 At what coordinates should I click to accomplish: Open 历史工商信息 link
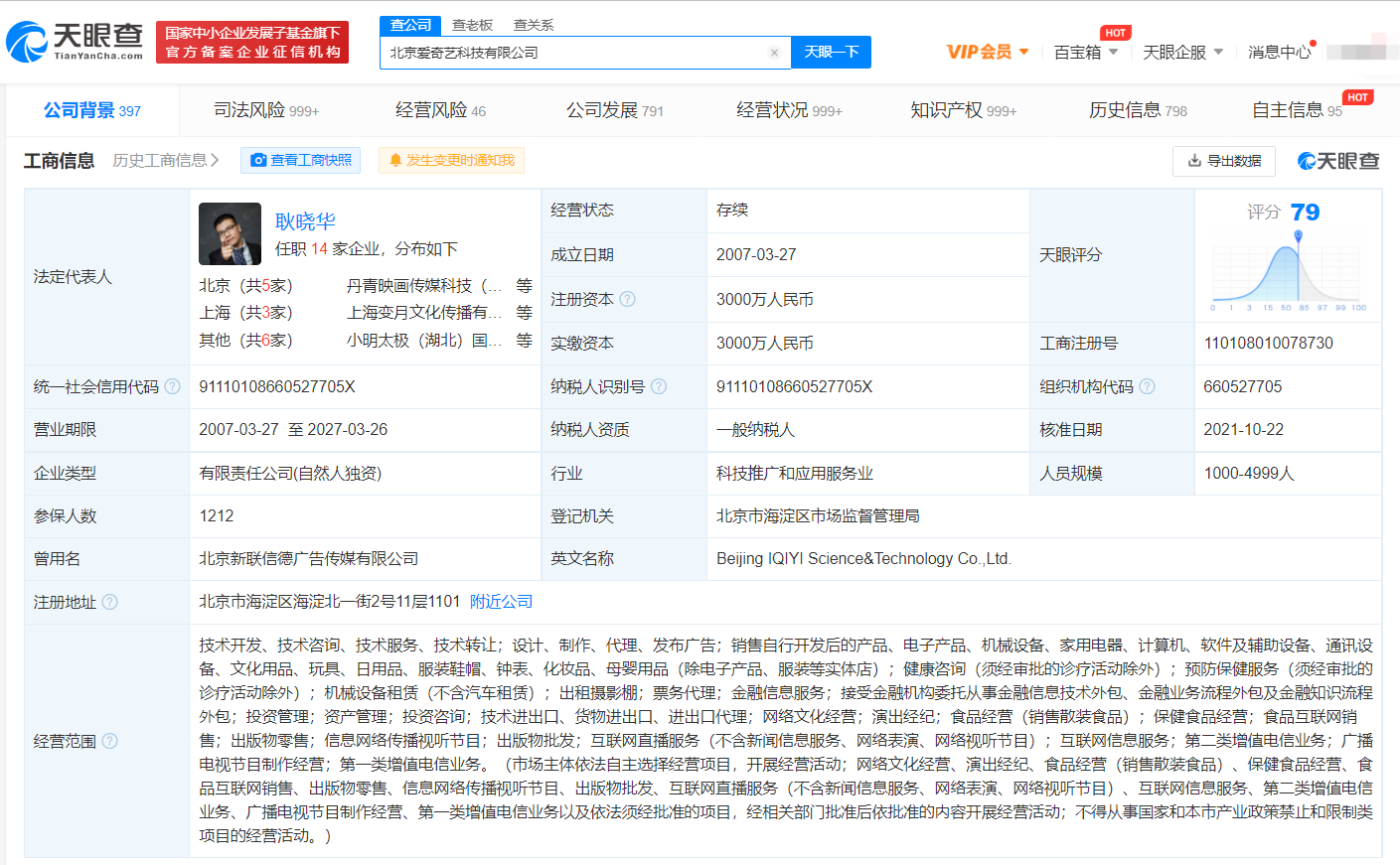coord(165,160)
